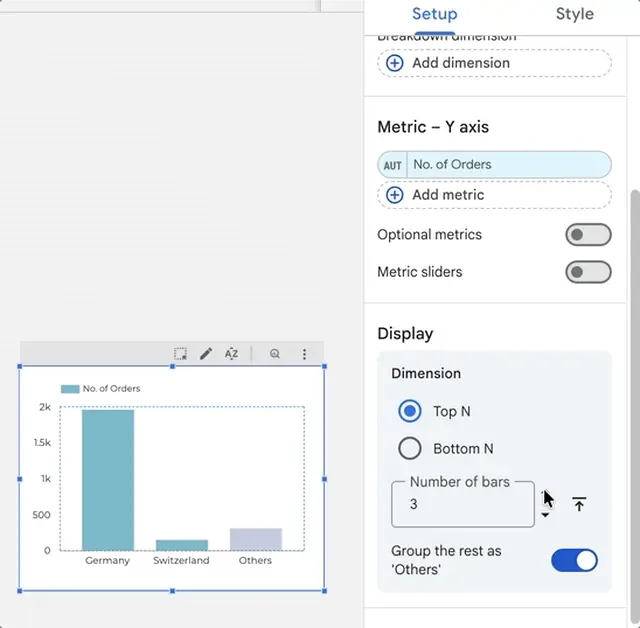
Task: Click the magnifier drill icon above chart
Action: pyautogui.click(x=275, y=354)
